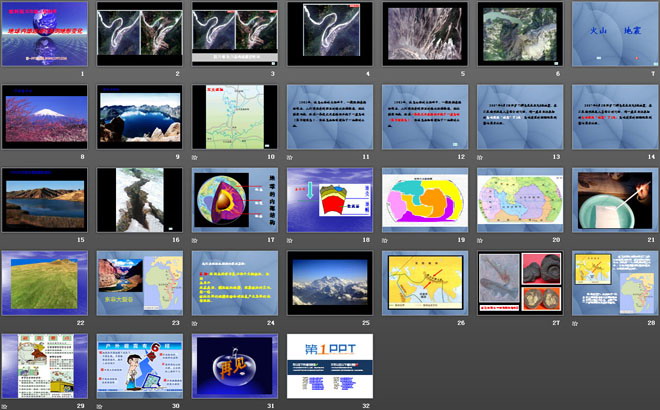Click animation star icon below slide 17
This screenshot has width=660, height=410.
pyautogui.click(x=196, y=240)
